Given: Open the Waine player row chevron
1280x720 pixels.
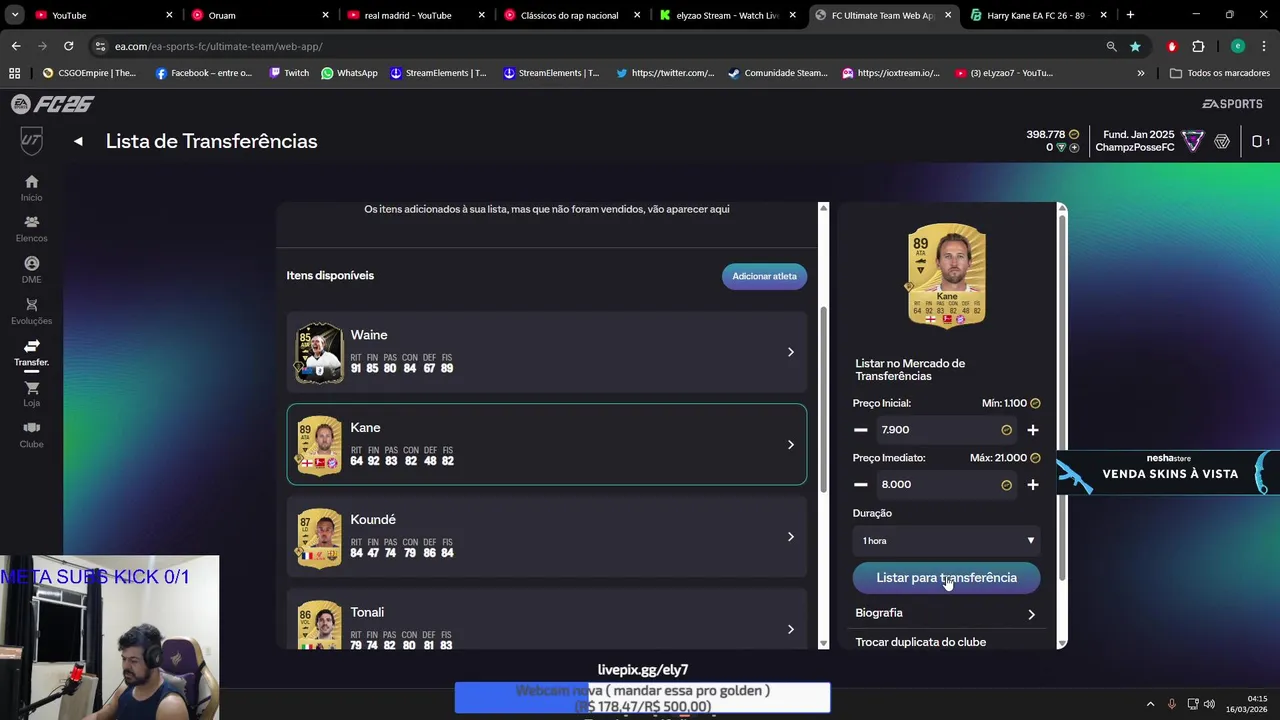Looking at the screenshot, I should tap(790, 352).
